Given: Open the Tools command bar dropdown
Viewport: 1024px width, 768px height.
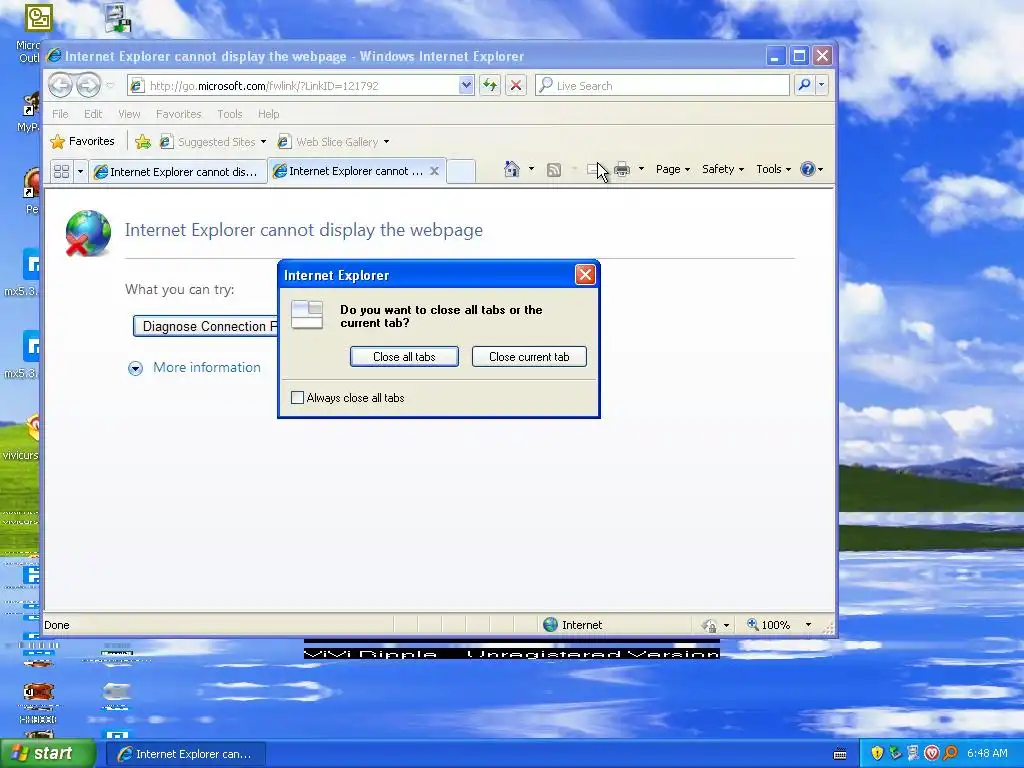Looking at the screenshot, I should [774, 169].
